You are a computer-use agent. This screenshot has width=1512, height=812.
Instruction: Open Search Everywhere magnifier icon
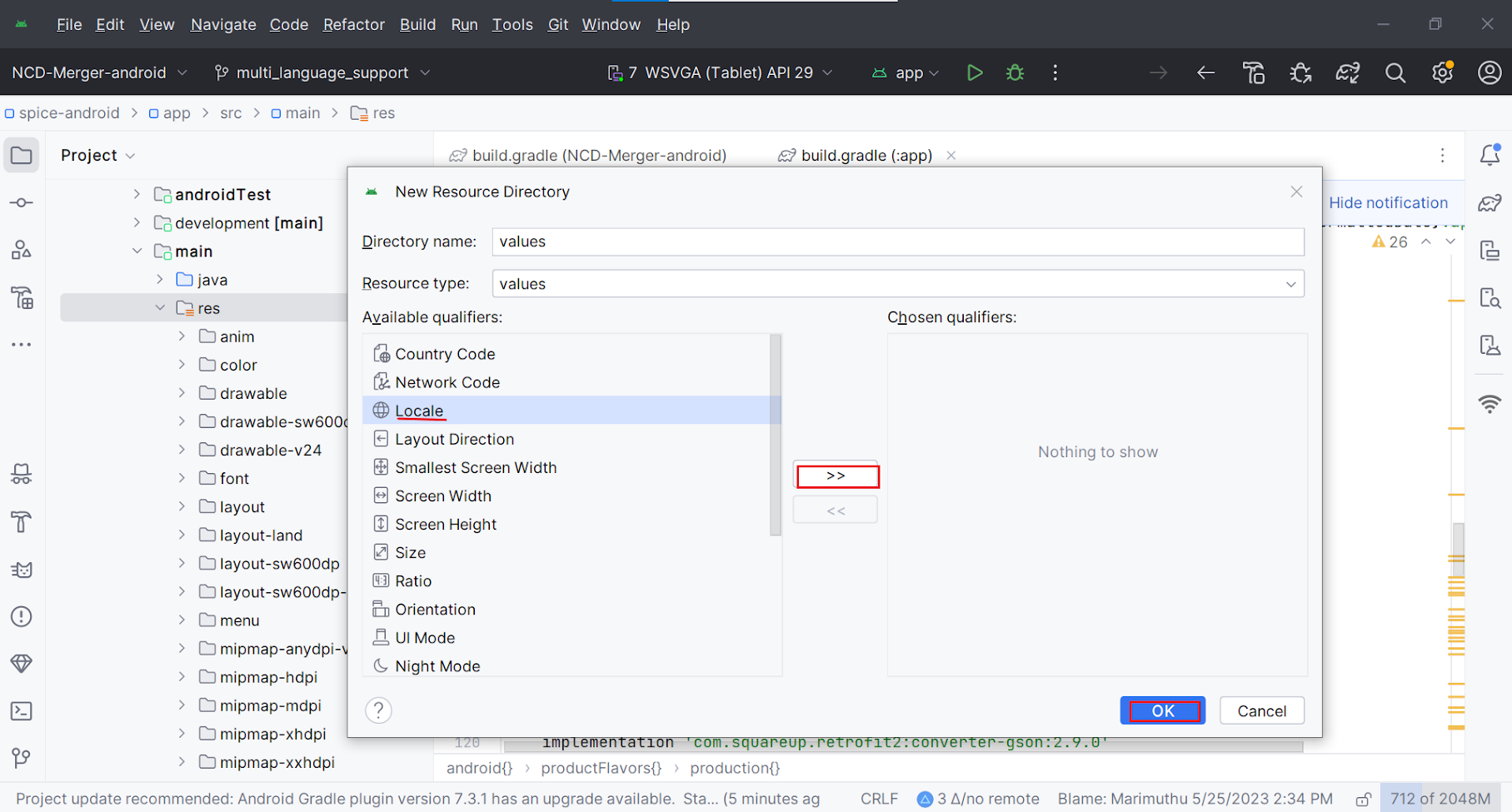pos(1395,73)
